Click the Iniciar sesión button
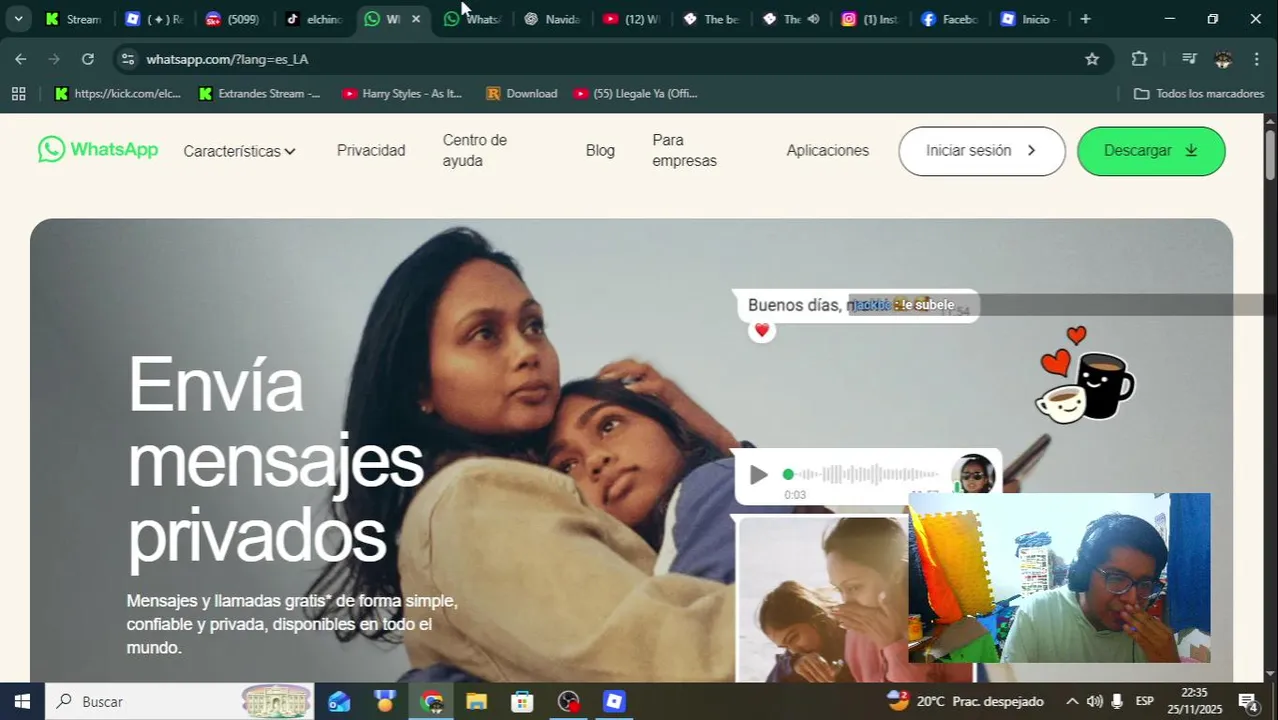The image size is (1278, 720). pos(982,151)
